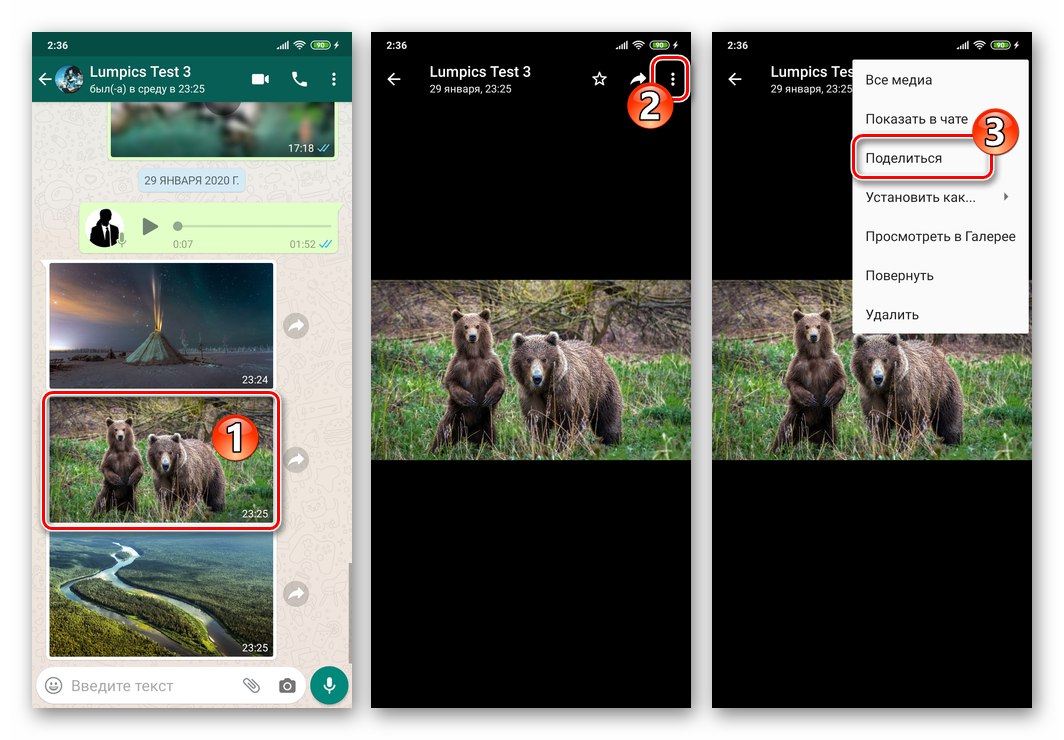
Task: Choose Показать в чате menu entry
Action: [x=916, y=118]
